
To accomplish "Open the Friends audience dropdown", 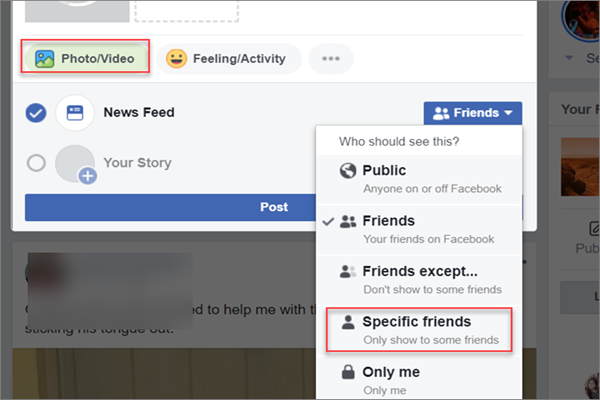I will pos(473,113).
